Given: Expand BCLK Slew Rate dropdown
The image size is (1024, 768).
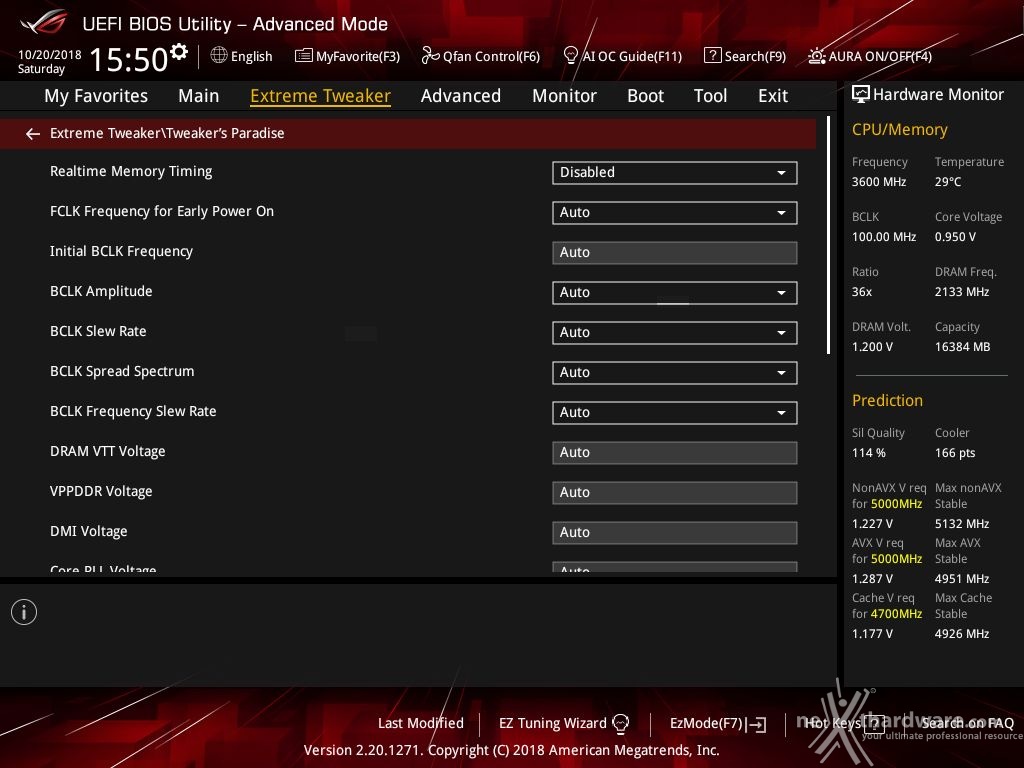Looking at the screenshot, I should (675, 332).
